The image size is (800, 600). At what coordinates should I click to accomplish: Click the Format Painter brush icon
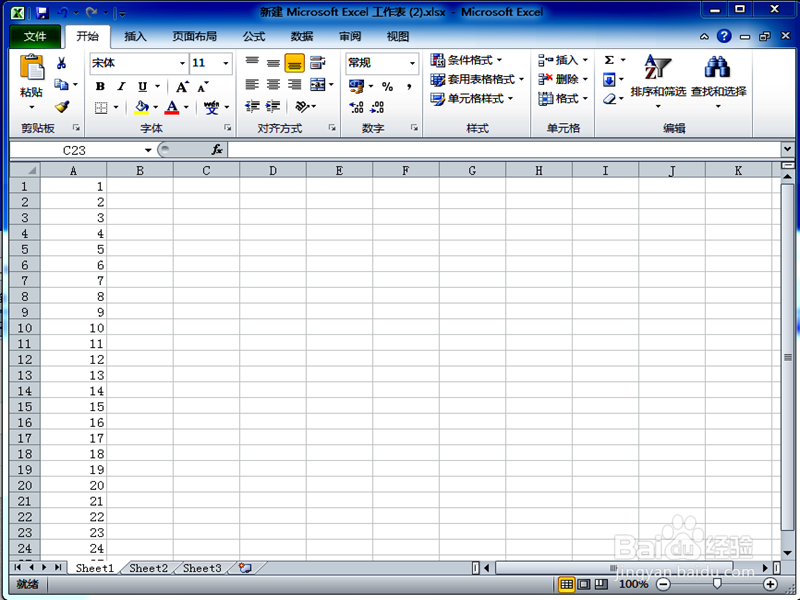(x=62, y=107)
